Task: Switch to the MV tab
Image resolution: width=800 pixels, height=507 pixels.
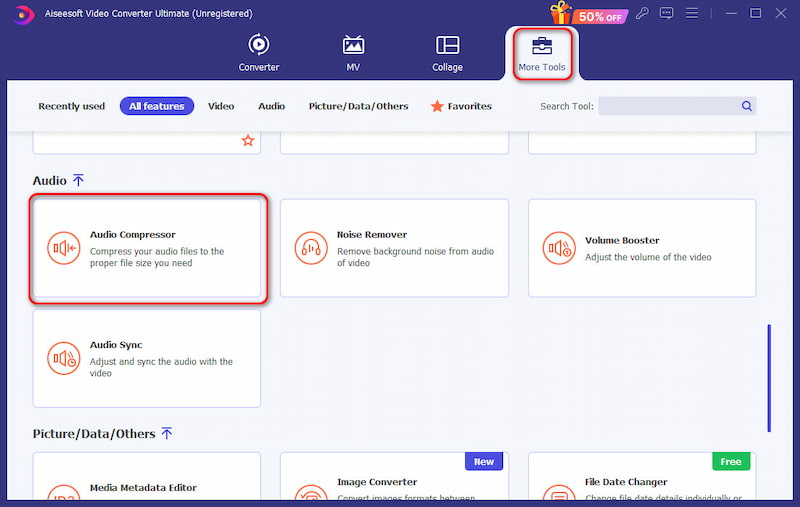Action: tap(353, 53)
